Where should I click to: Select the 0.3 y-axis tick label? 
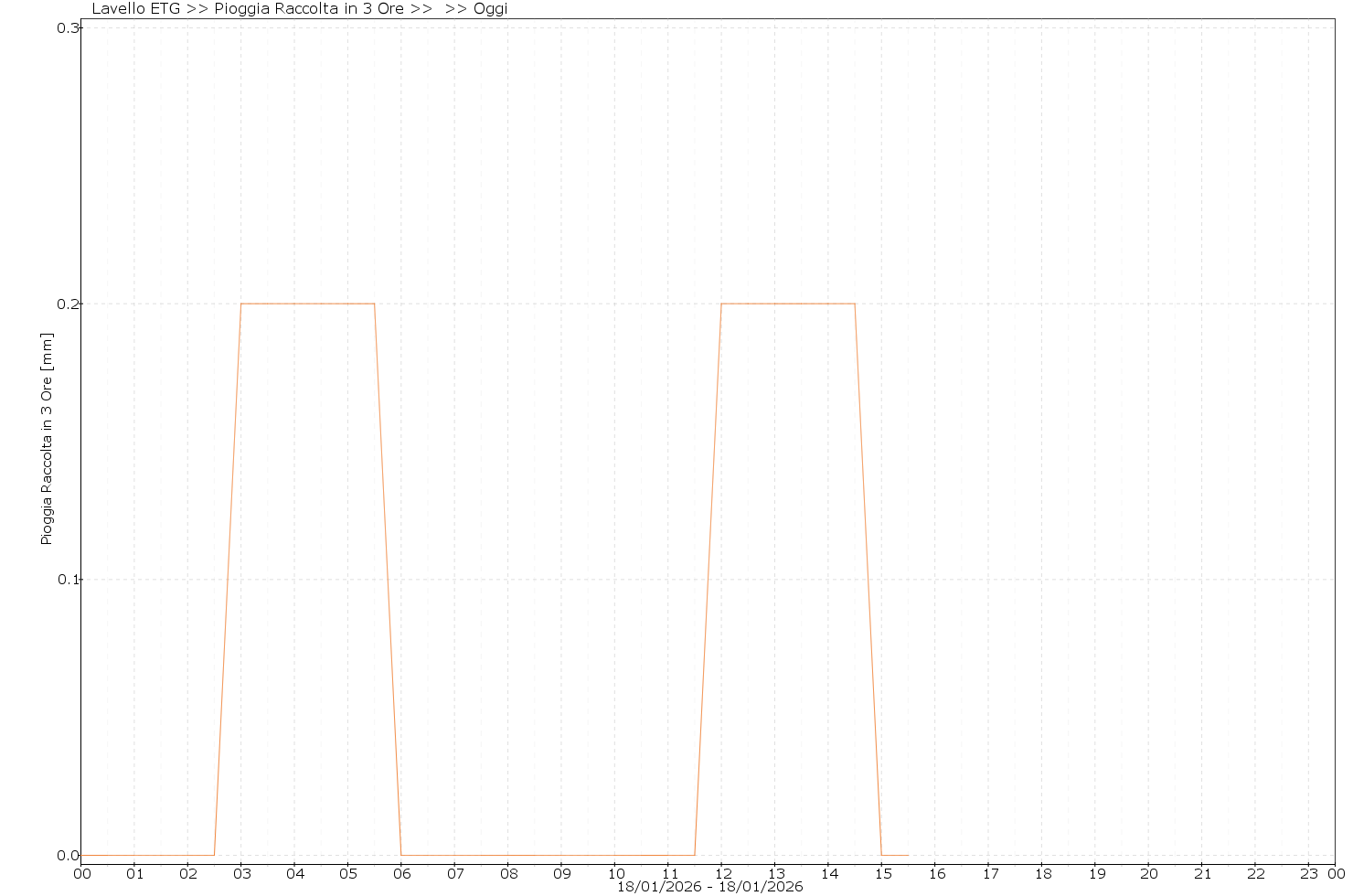point(68,27)
